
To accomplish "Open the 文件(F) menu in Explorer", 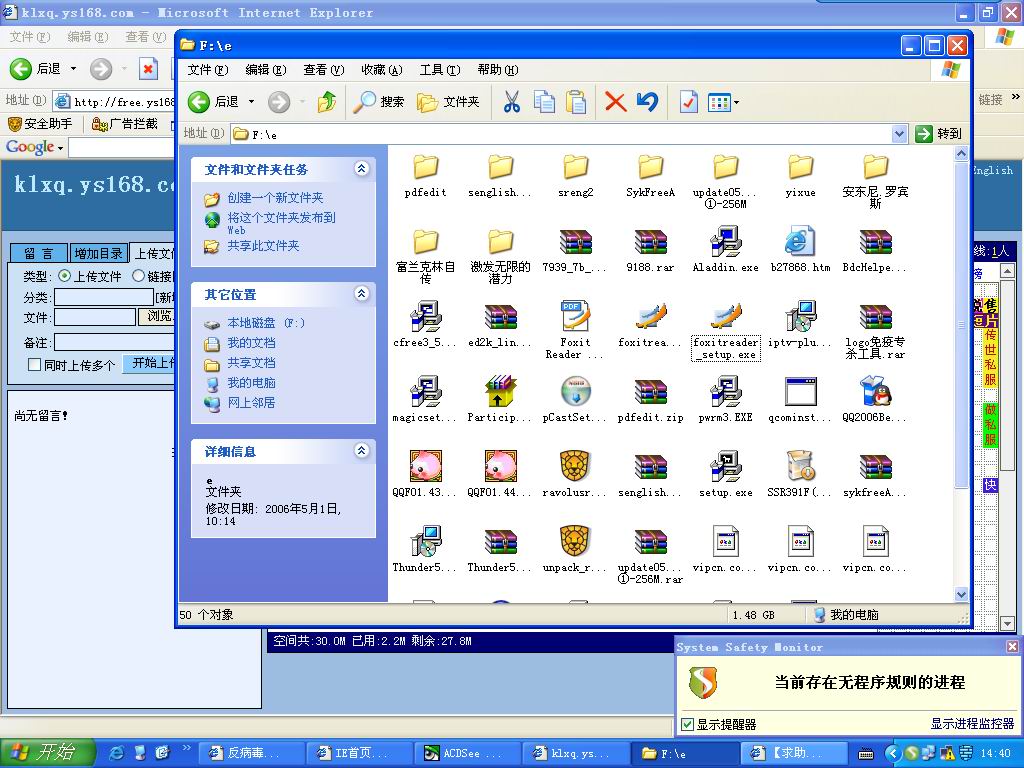I will click(208, 70).
